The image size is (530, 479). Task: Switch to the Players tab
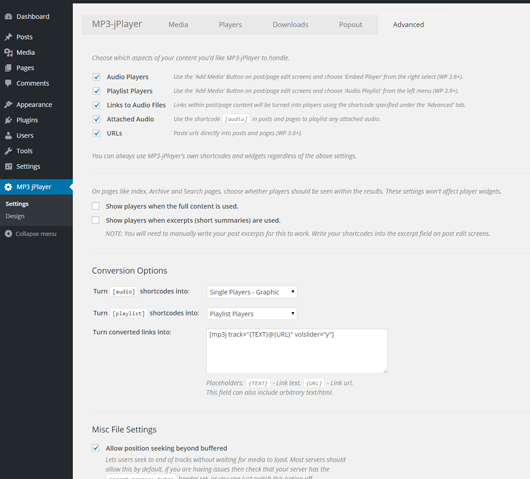click(x=230, y=24)
